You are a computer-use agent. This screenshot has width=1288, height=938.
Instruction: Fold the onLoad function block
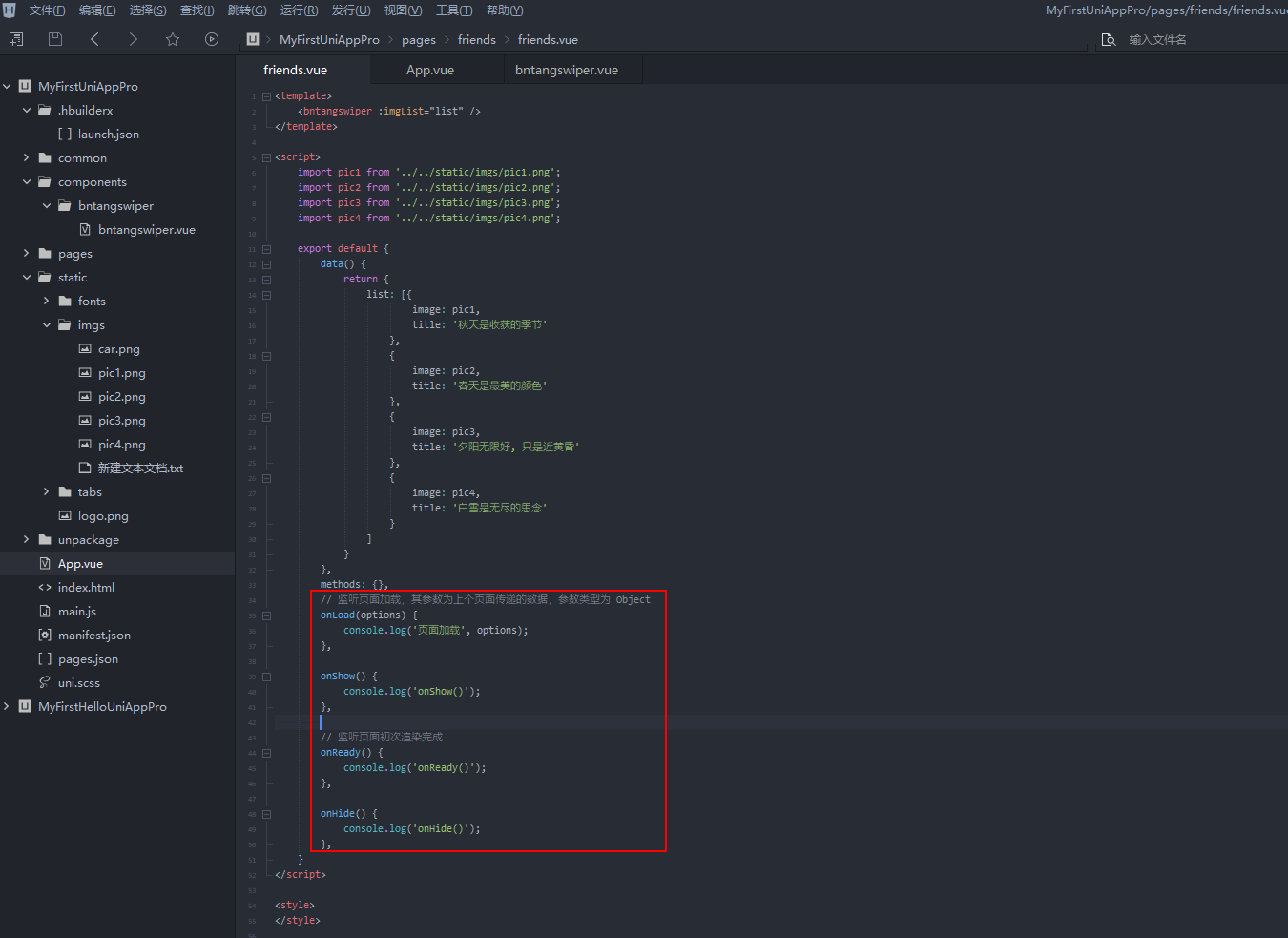tap(267, 615)
